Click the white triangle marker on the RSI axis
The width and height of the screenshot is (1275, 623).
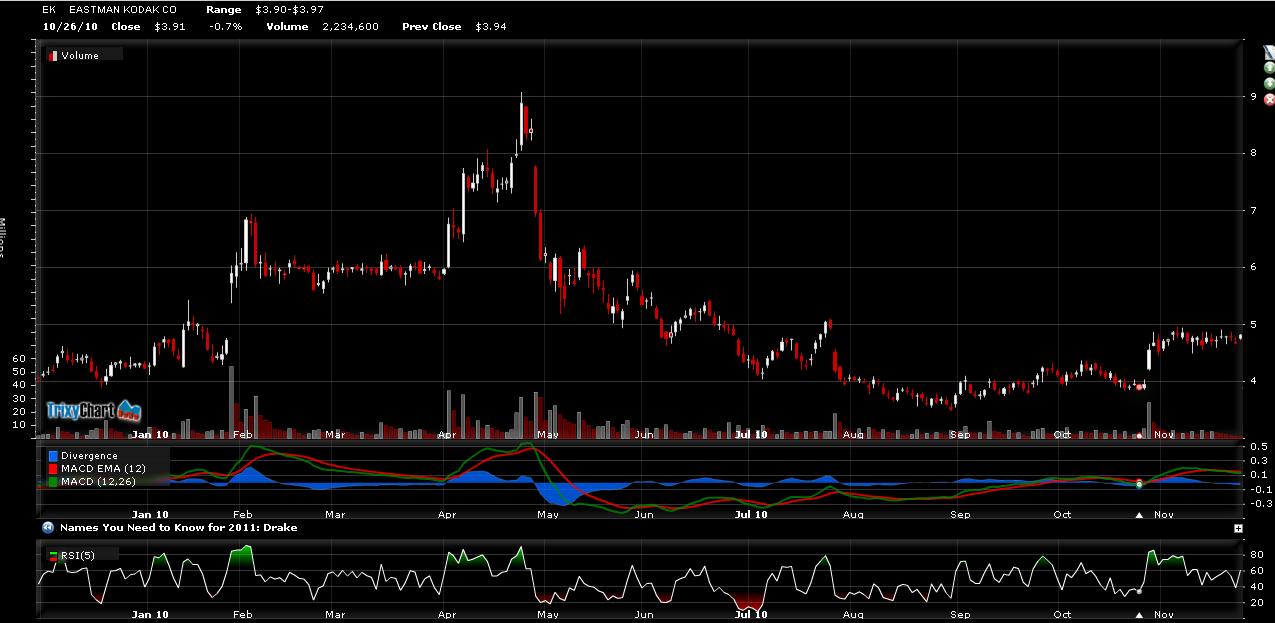click(x=1139, y=615)
